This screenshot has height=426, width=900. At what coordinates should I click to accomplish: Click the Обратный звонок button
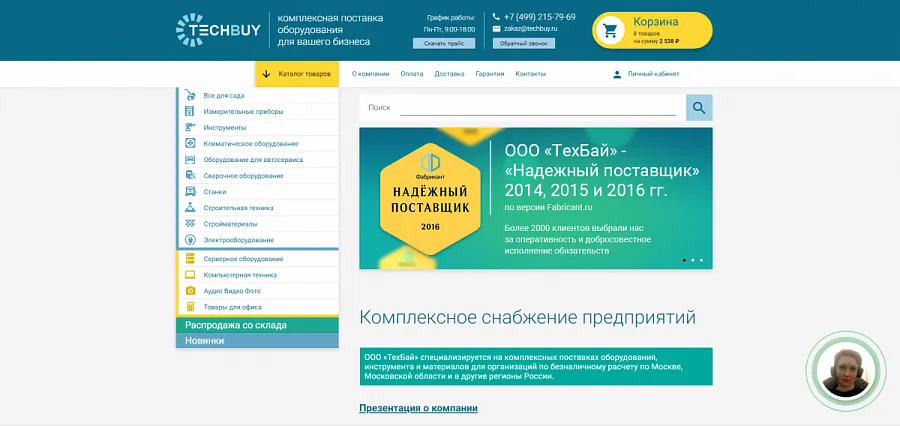pos(523,44)
